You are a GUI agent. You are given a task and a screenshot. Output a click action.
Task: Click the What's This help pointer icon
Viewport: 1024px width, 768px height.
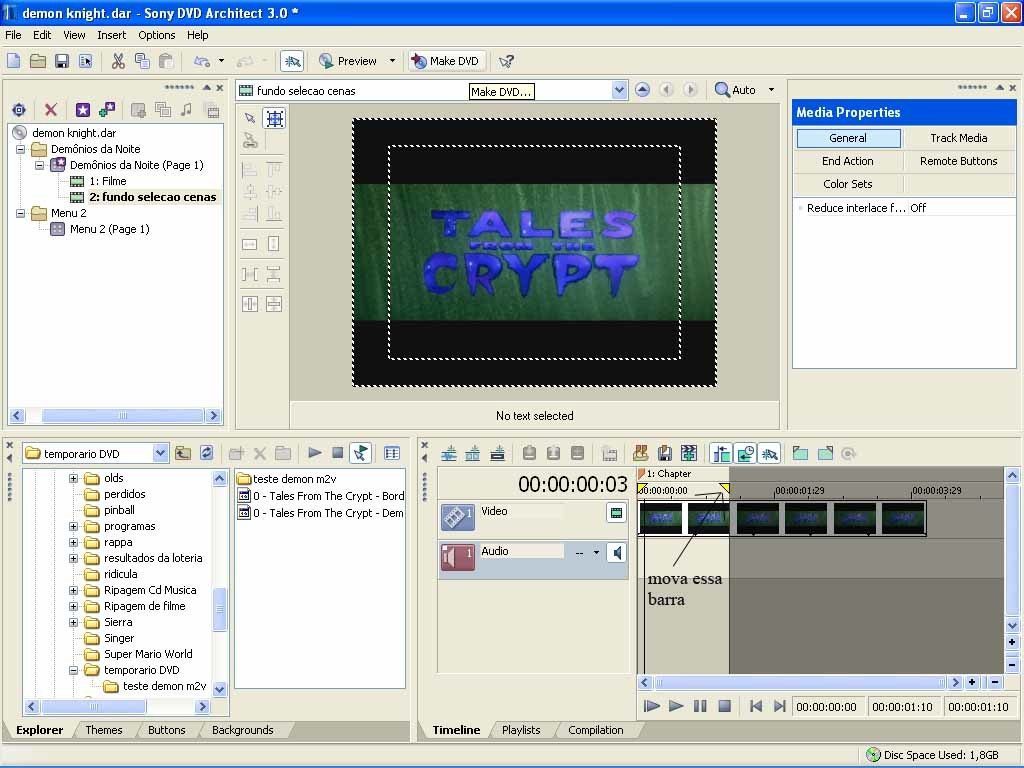point(506,61)
